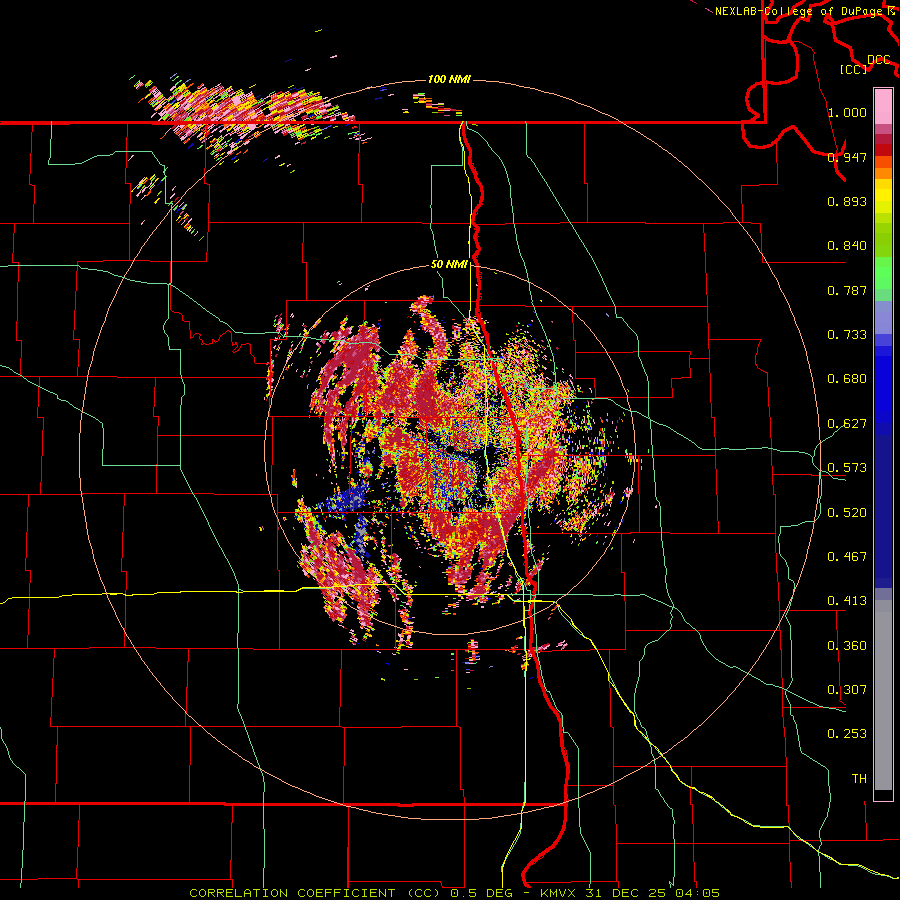
Task: Click the pink segment of the color bar
Action: (883, 107)
